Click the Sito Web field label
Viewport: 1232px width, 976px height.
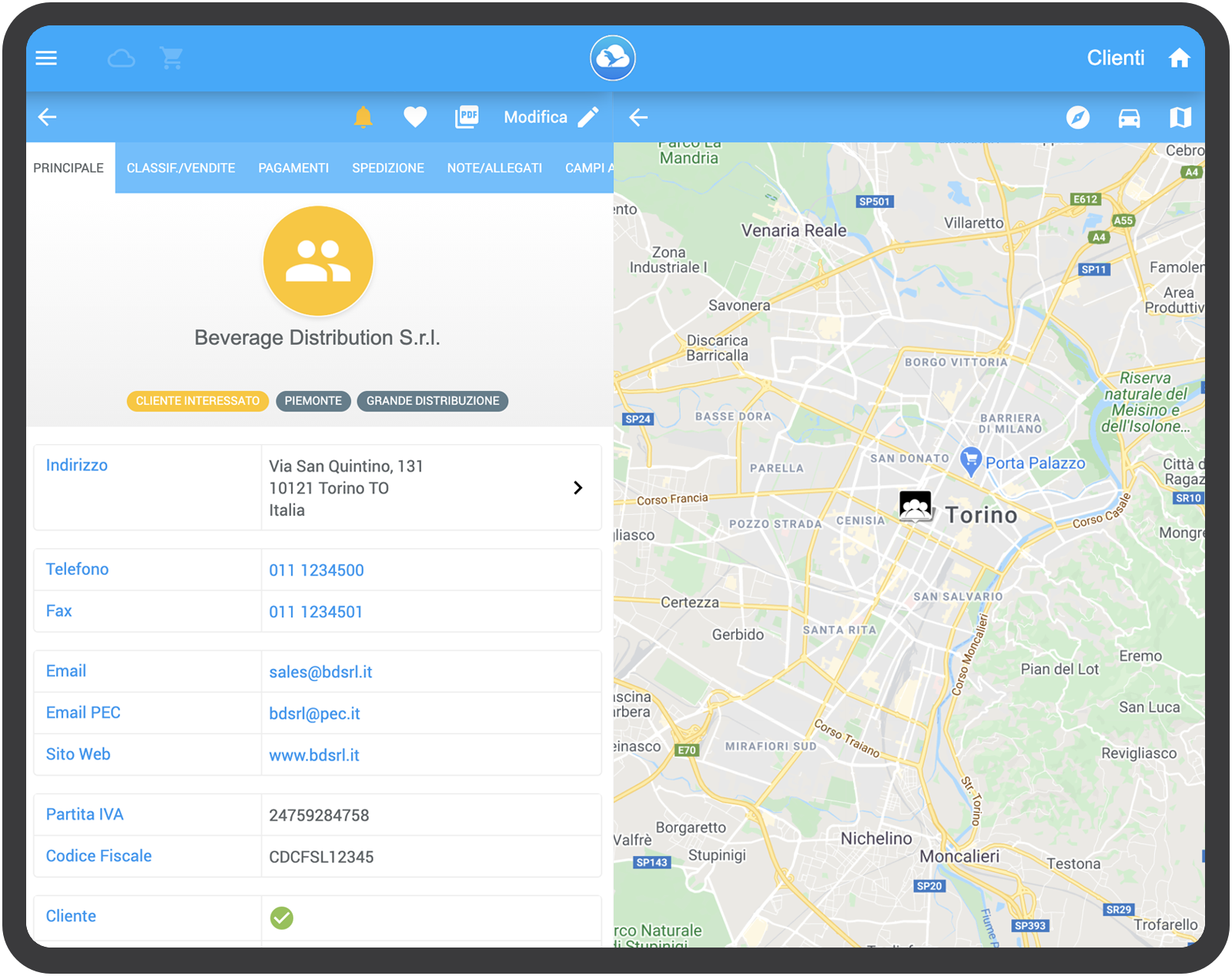click(78, 754)
